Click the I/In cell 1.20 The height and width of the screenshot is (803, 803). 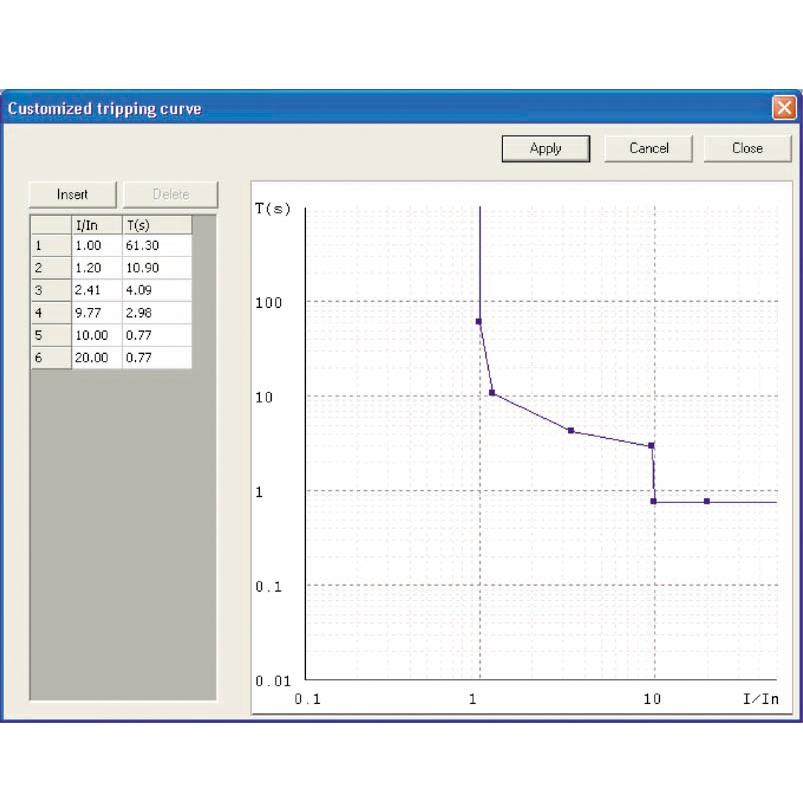click(x=97, y=268)
